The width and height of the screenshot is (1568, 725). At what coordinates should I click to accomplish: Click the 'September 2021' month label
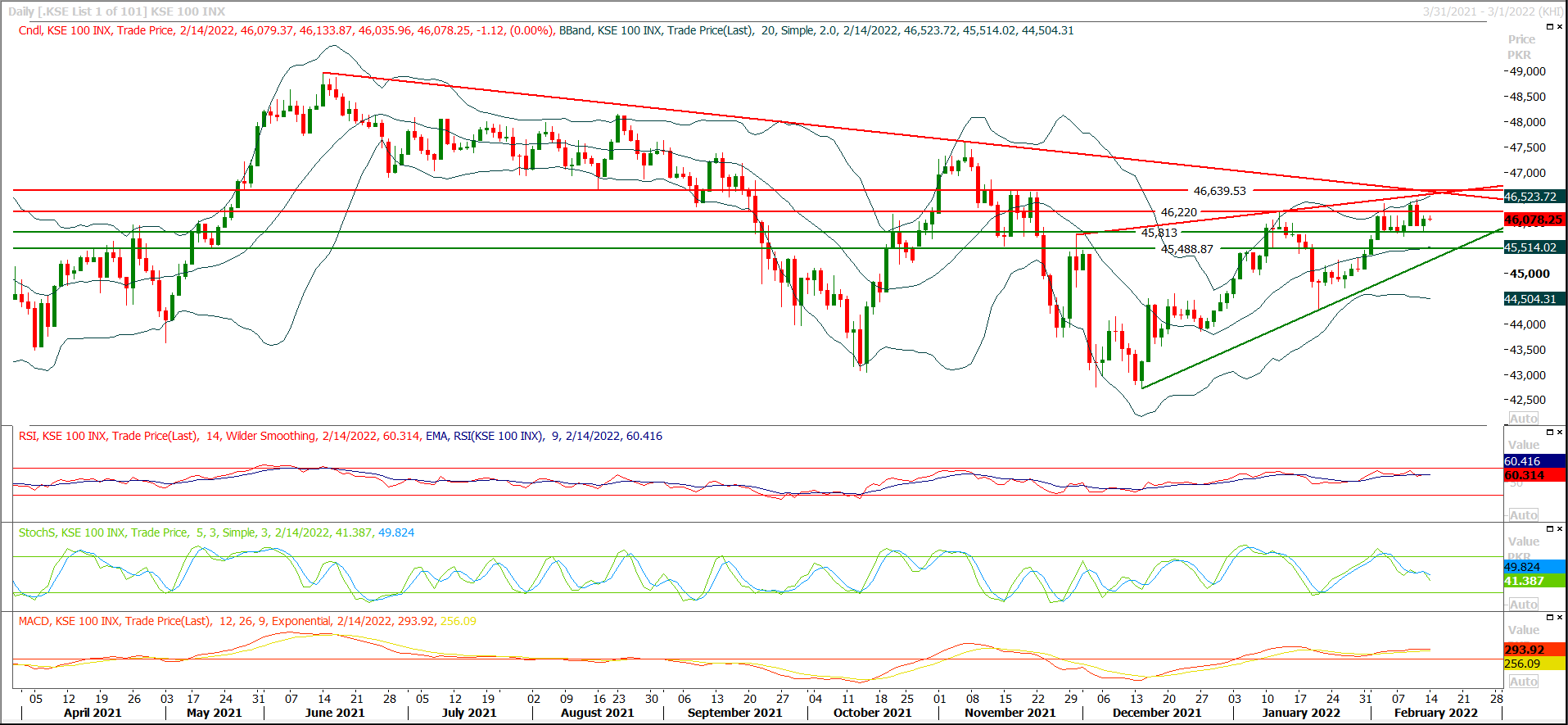coord(735,713)
